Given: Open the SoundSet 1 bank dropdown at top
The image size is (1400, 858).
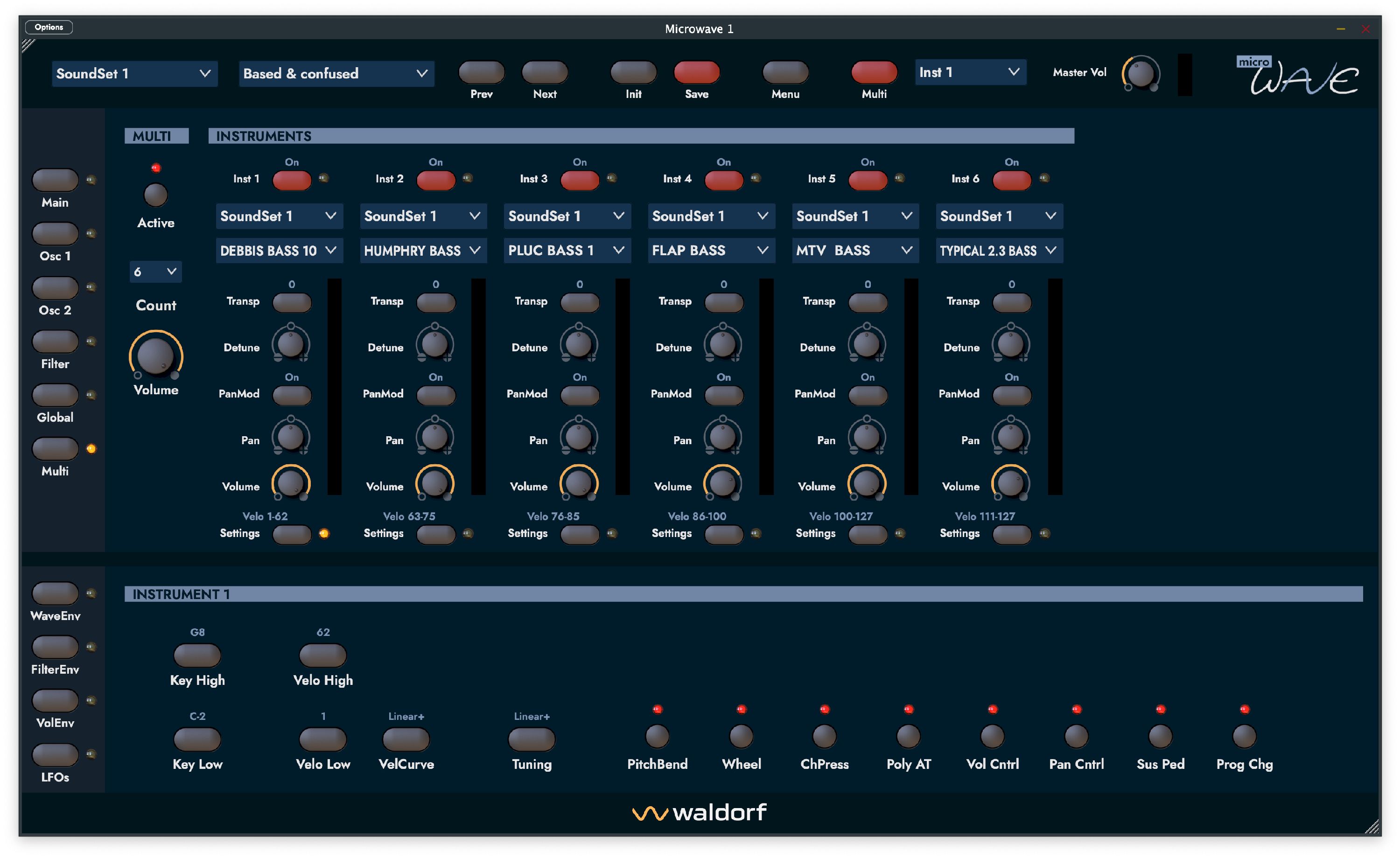Looking at the screenshot, I should pyautogui.click(x=135, y=74).
